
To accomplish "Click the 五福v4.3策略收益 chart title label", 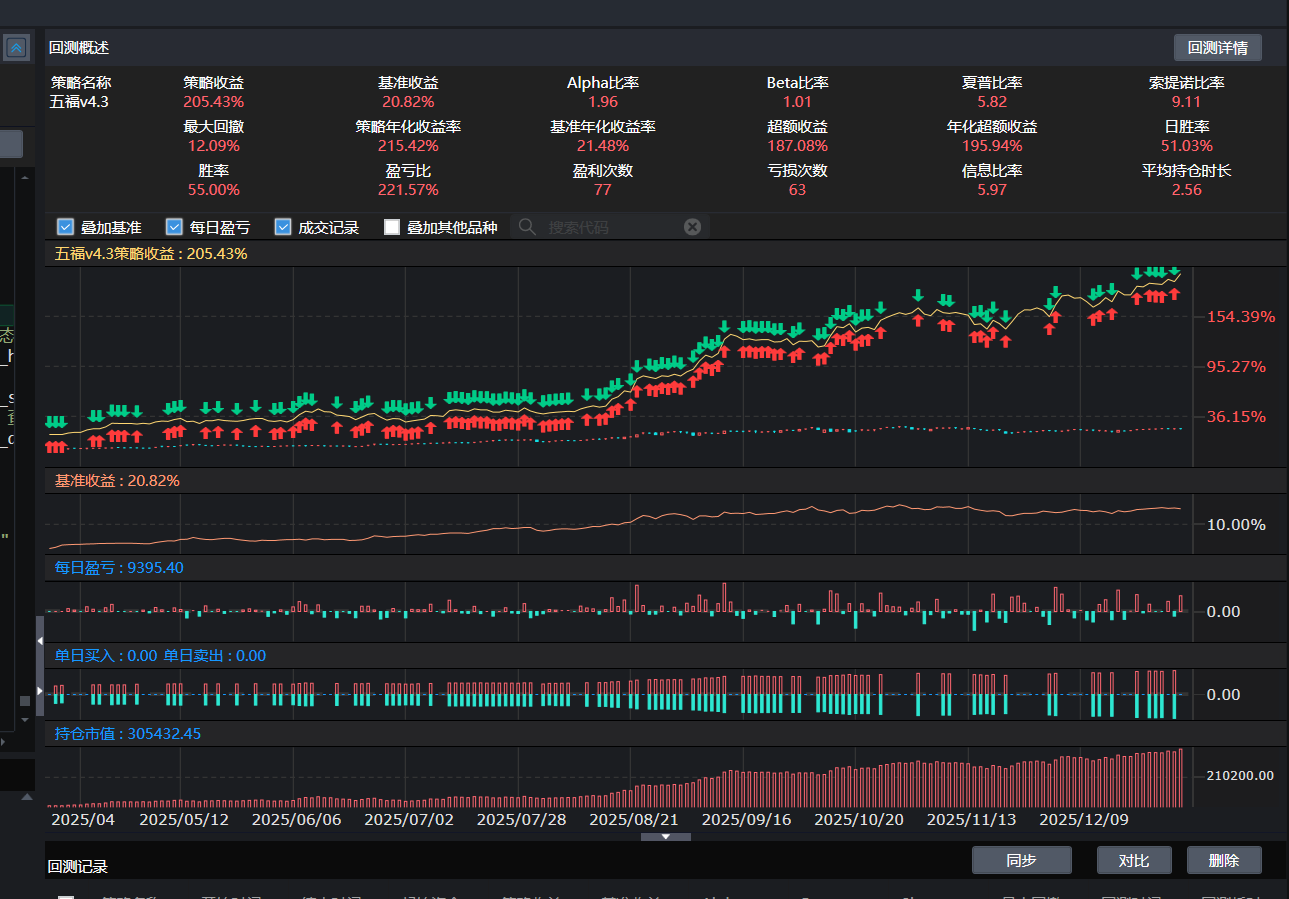I will tap(151, 253).
